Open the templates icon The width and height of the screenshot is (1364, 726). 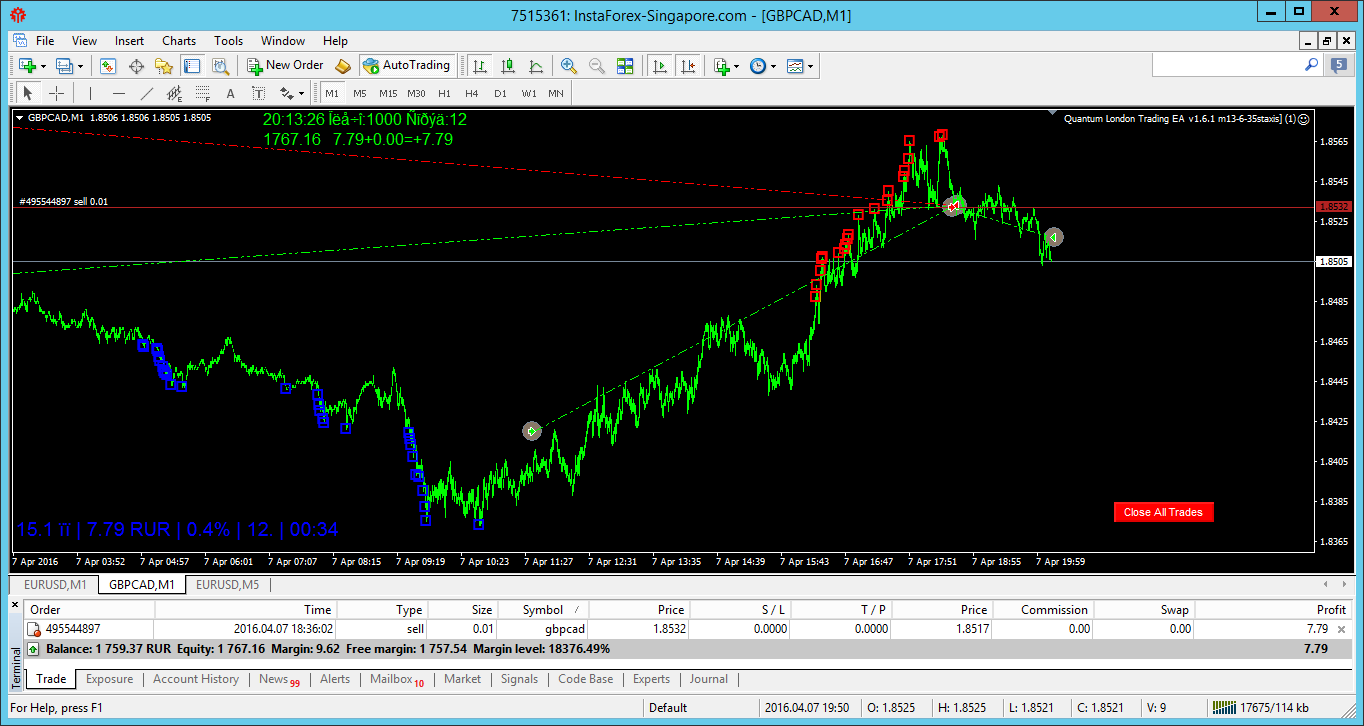click(795, 66)
